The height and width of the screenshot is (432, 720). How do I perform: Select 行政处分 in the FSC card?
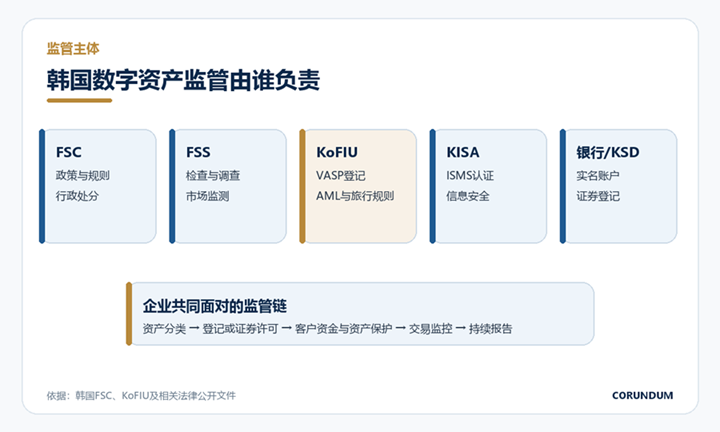(77, 196)
